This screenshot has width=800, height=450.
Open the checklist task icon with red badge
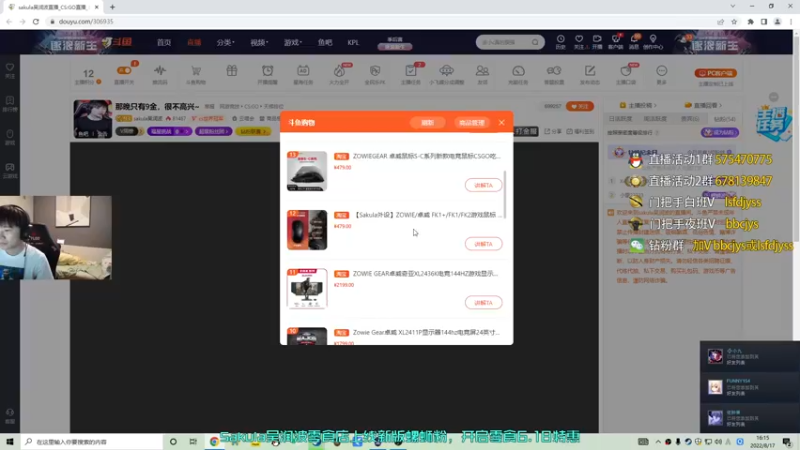(x=411, y=71)
